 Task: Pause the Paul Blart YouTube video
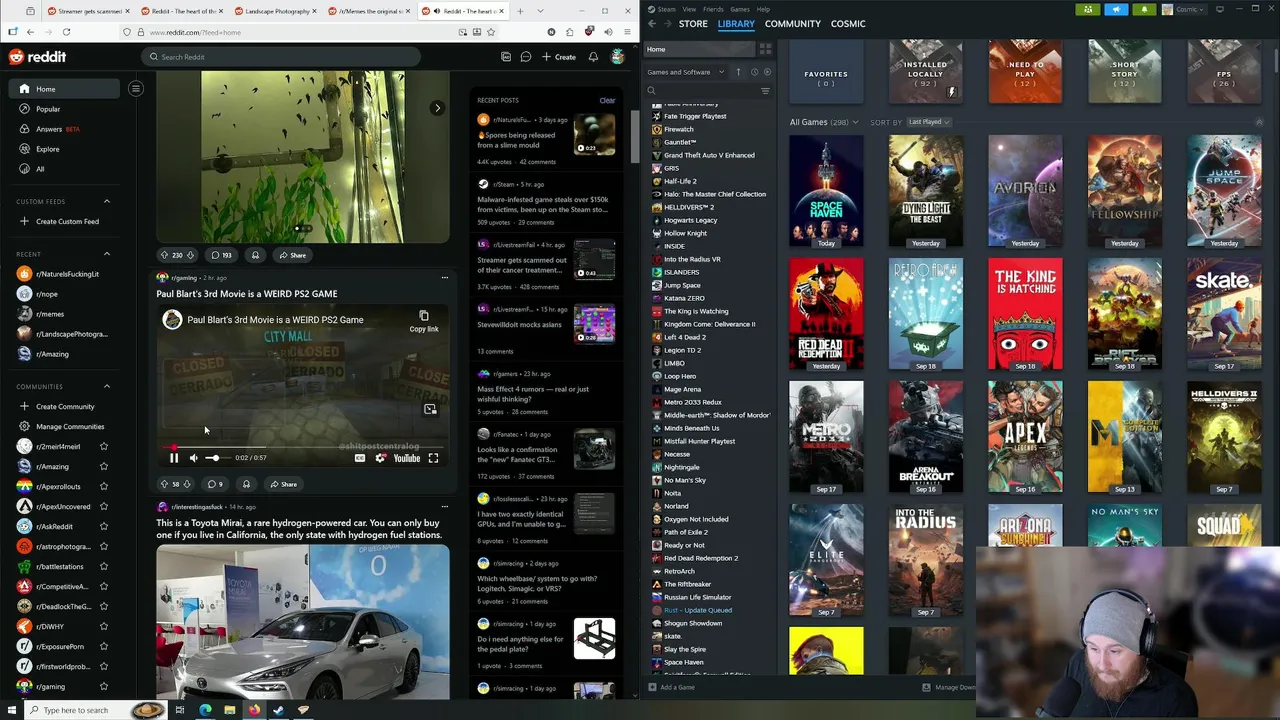173,458
